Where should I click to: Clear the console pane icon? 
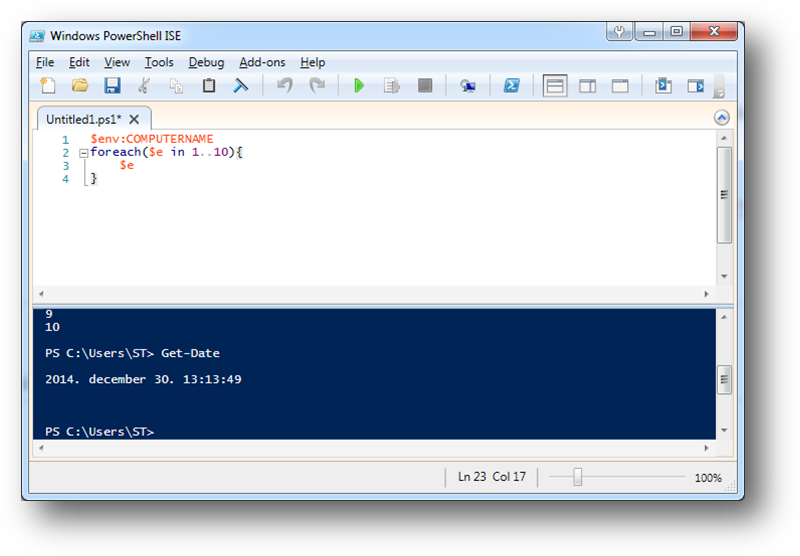point(240,85)
